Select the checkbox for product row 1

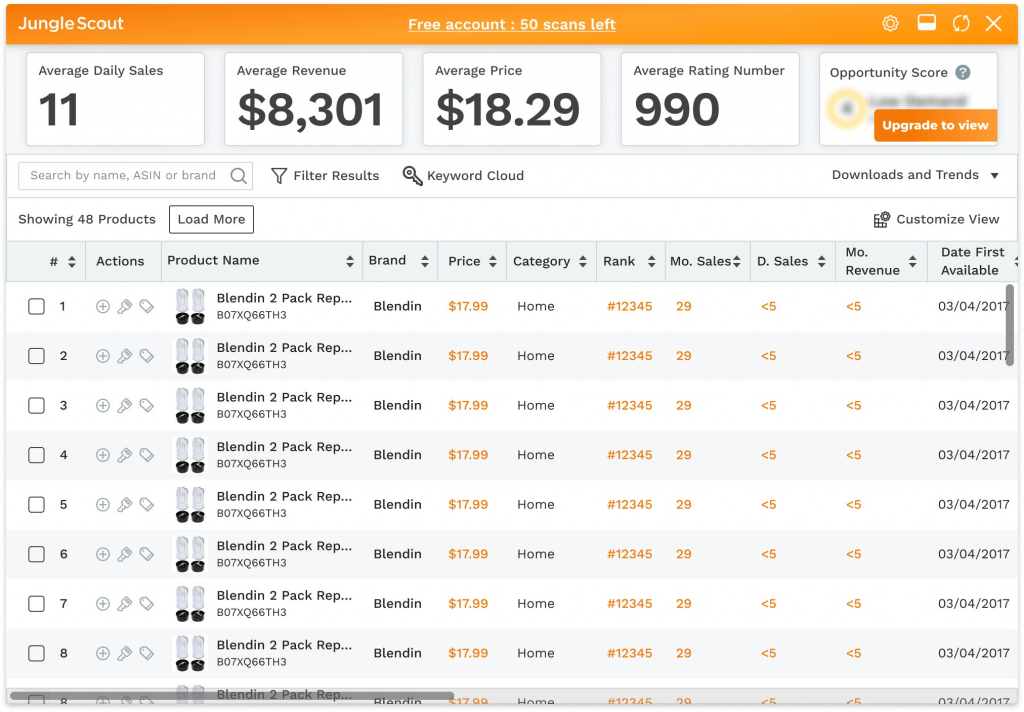37,306
